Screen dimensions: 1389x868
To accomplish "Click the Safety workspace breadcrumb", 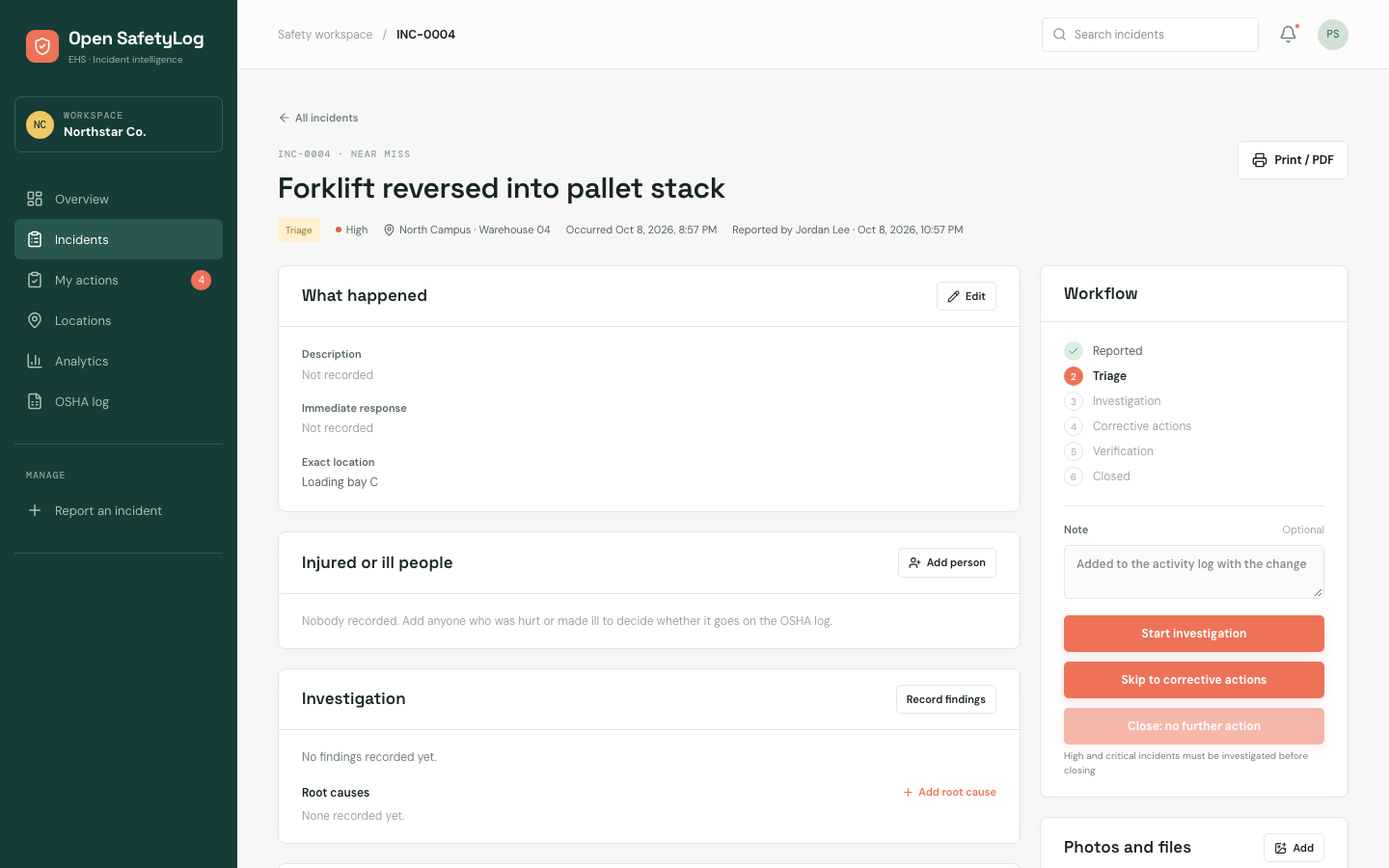I will [x=325, y=35].
